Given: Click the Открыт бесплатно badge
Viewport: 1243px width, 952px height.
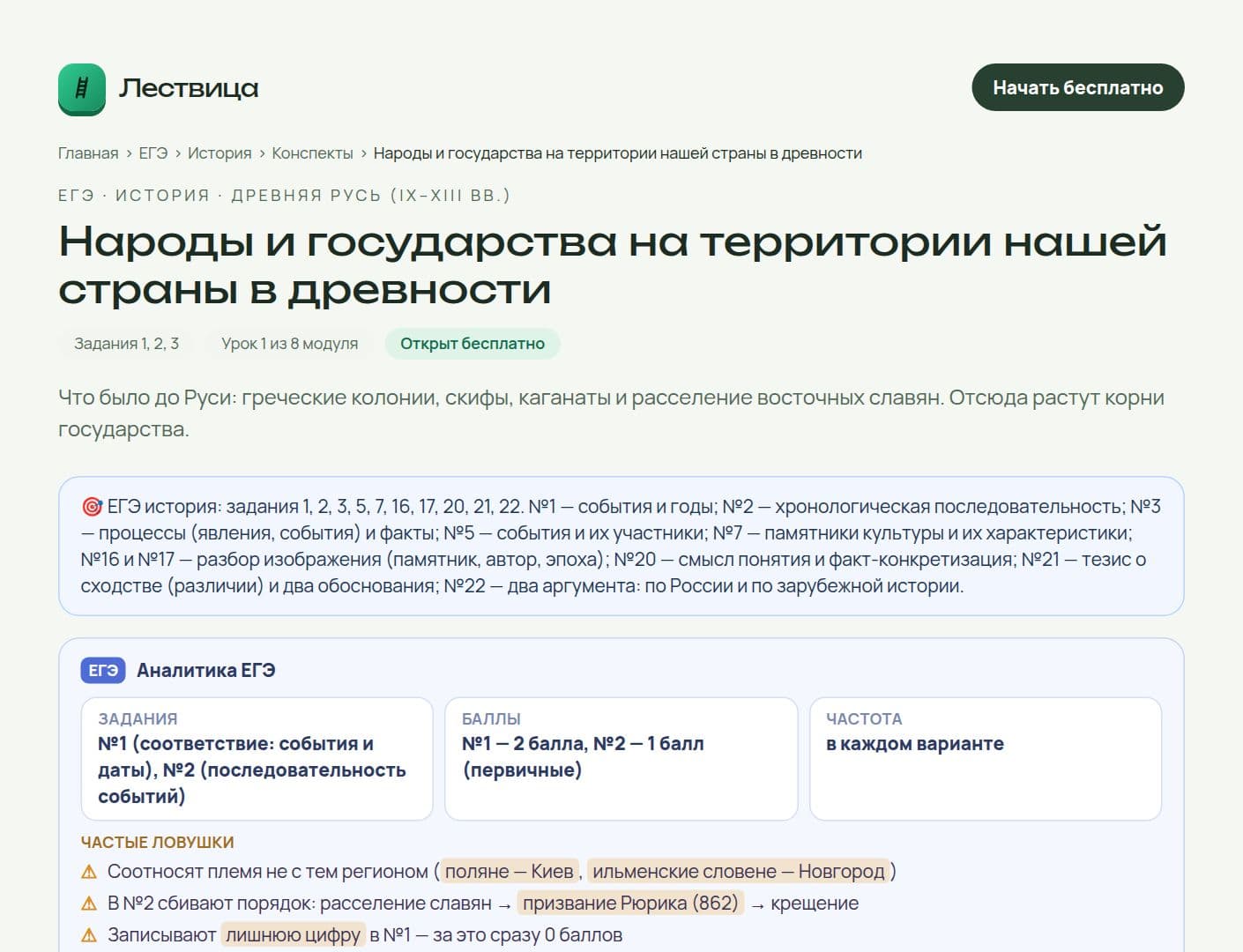Looking at the screenshot, I should tap(473, 344).
